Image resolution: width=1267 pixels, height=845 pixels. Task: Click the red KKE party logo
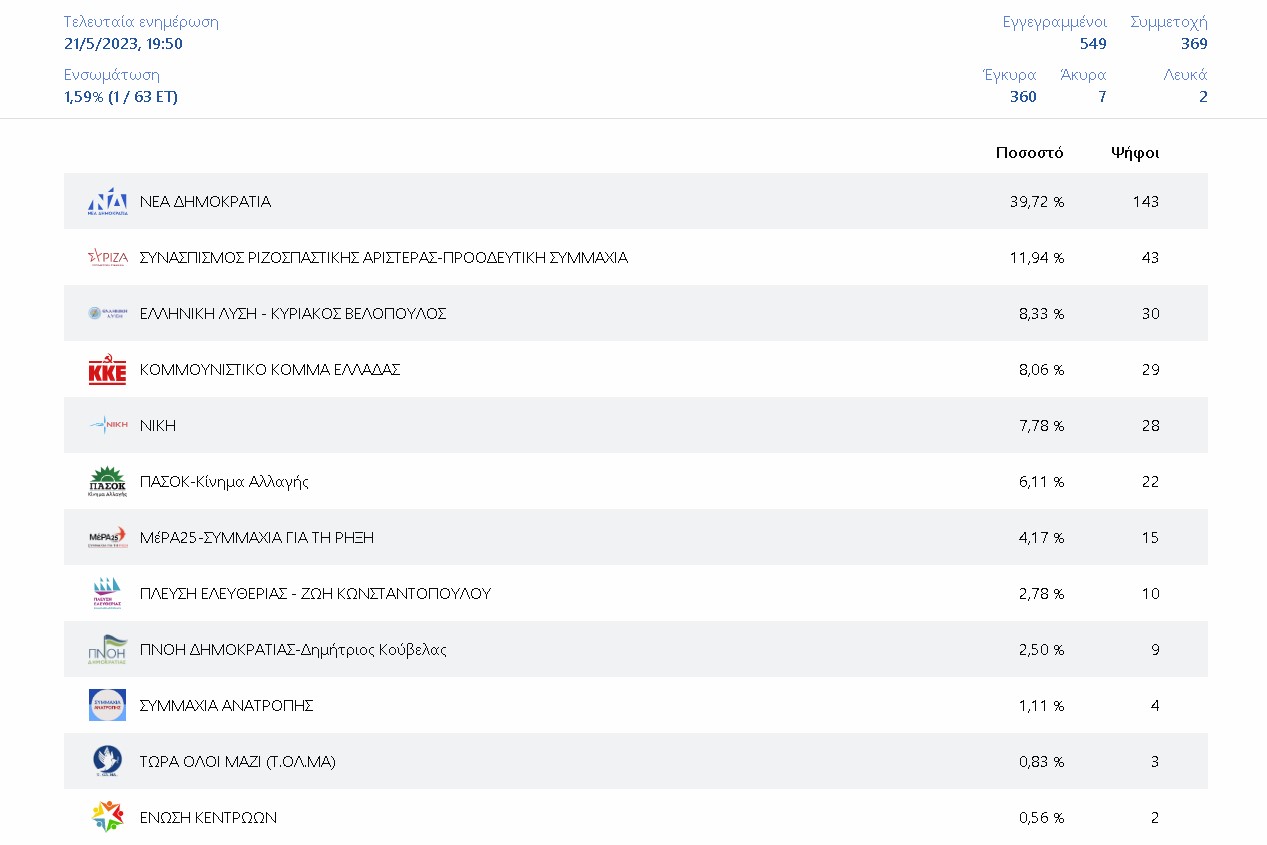[x=107, y=369]
